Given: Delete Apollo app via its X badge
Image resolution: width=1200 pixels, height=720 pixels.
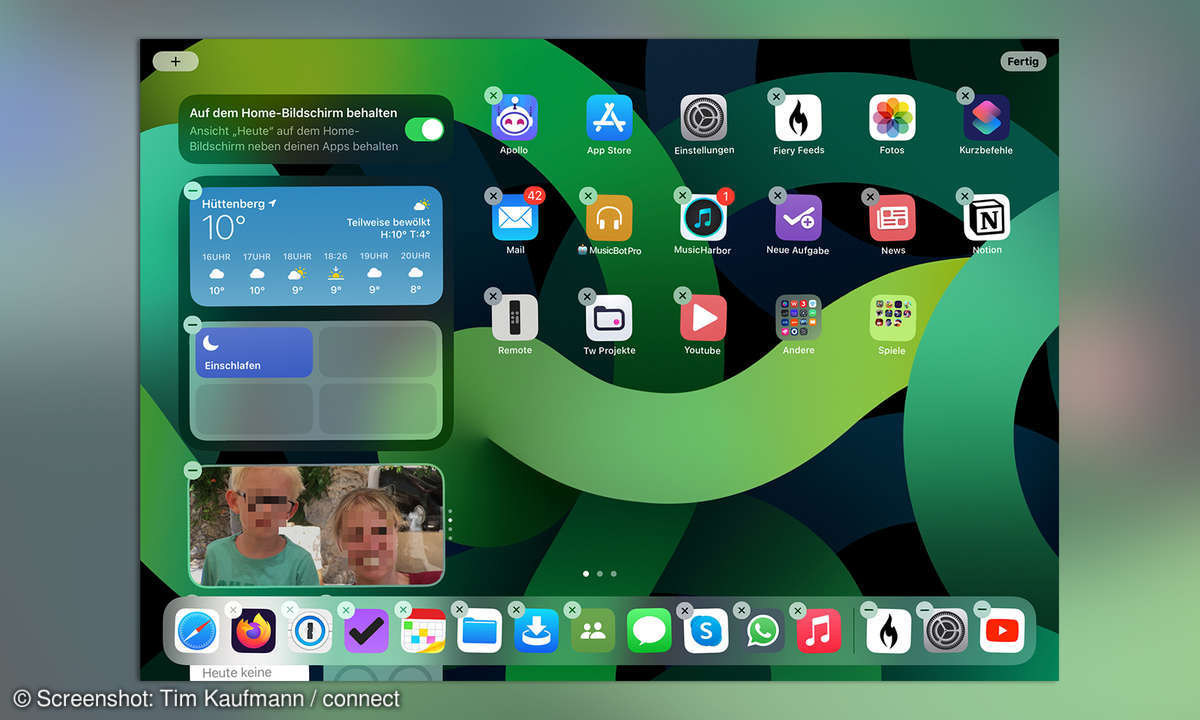Looking at the screenshot, I should tap(492, 96).
